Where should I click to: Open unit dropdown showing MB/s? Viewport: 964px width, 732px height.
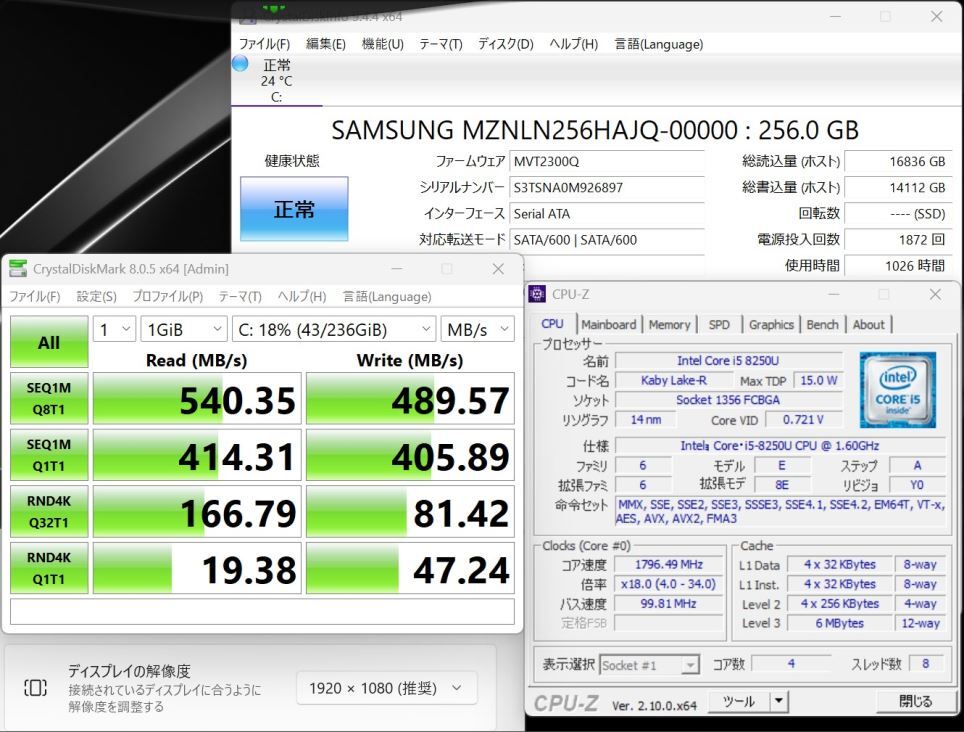coord(477,329)
